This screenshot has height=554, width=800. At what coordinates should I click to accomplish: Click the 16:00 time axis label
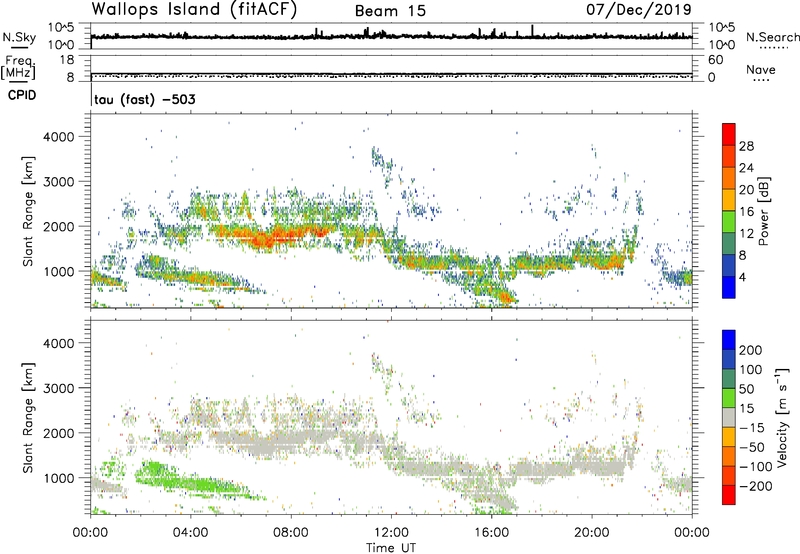coord(491,533)
